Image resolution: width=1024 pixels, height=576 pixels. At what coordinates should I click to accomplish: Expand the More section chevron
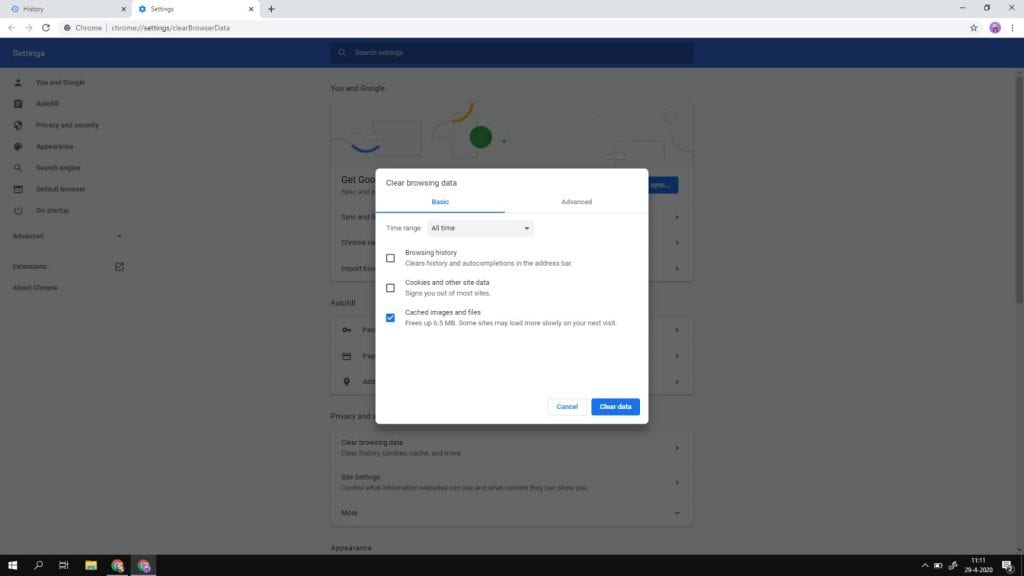[677, 513]
